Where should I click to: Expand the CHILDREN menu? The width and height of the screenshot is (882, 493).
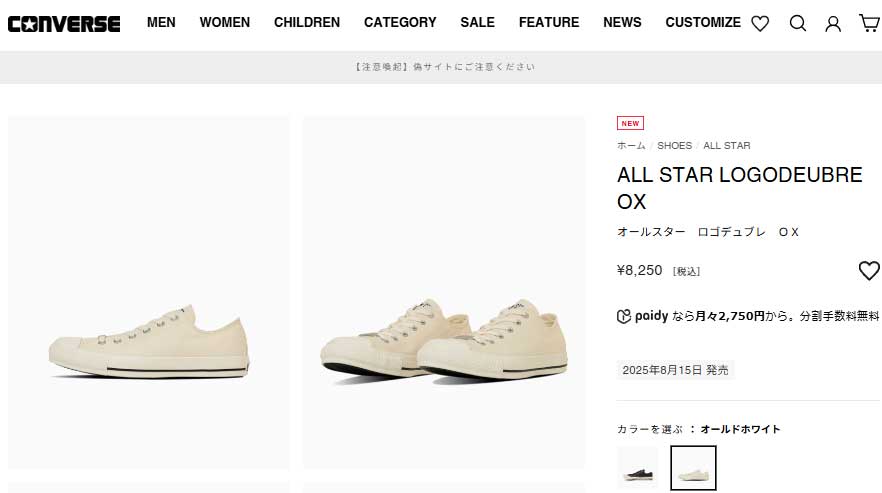[307, 22]
